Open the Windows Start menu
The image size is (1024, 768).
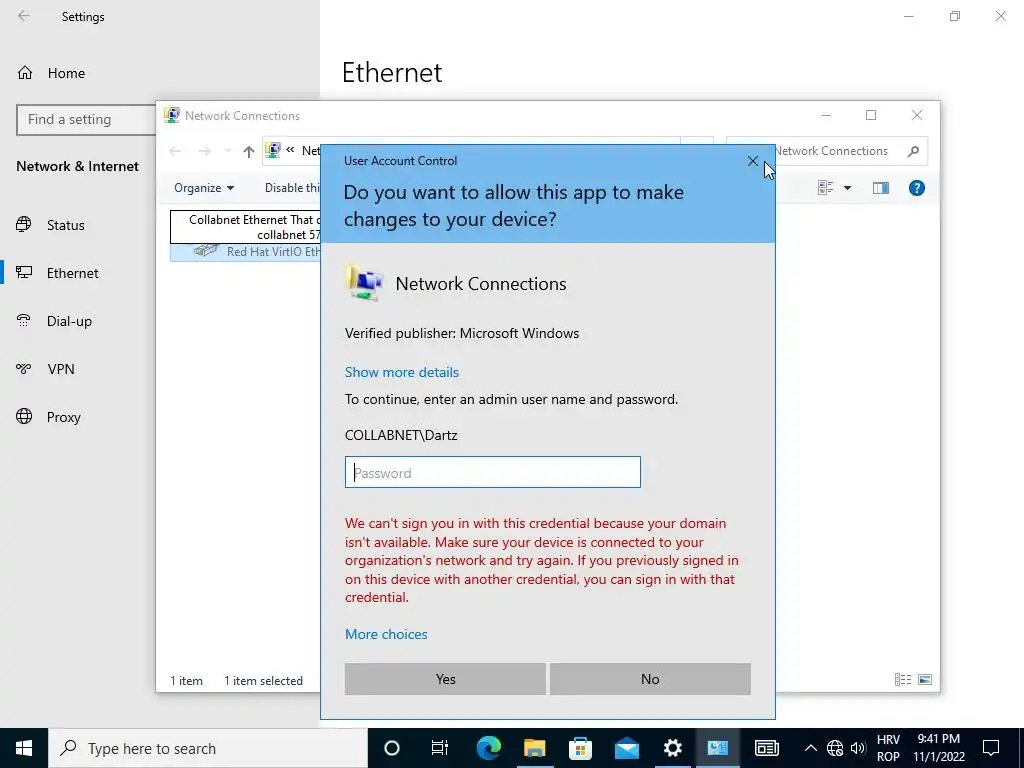[x=24, y=748]
